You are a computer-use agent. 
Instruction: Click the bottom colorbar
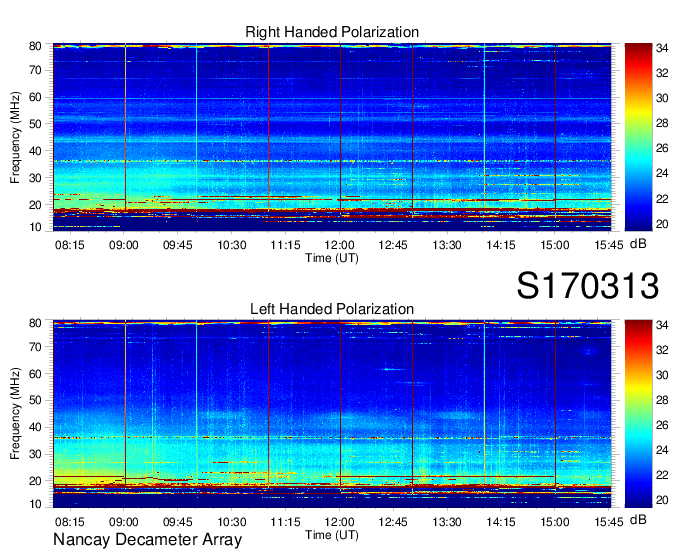point(638,414)
